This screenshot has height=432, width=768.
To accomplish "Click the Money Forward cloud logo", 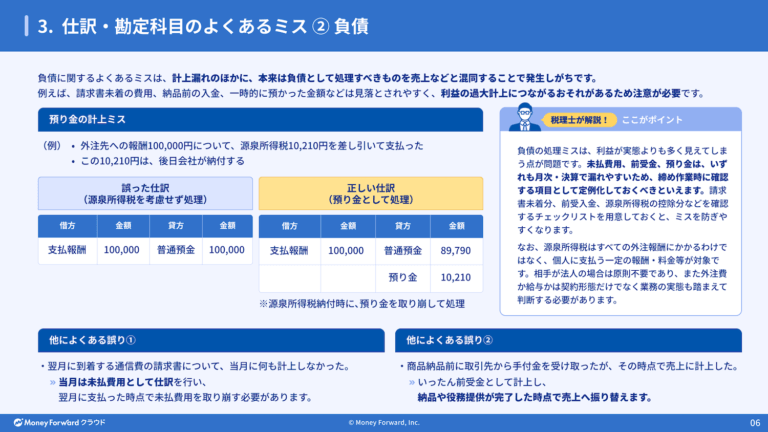I will click(x=60, y=422).
